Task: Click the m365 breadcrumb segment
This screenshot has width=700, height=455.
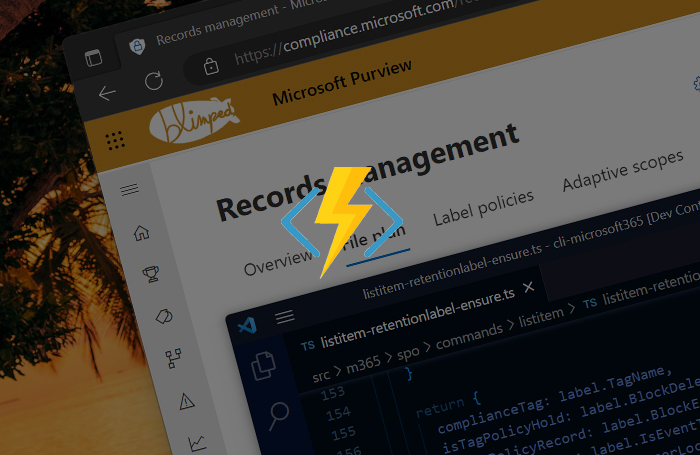Action: [363, 363]
